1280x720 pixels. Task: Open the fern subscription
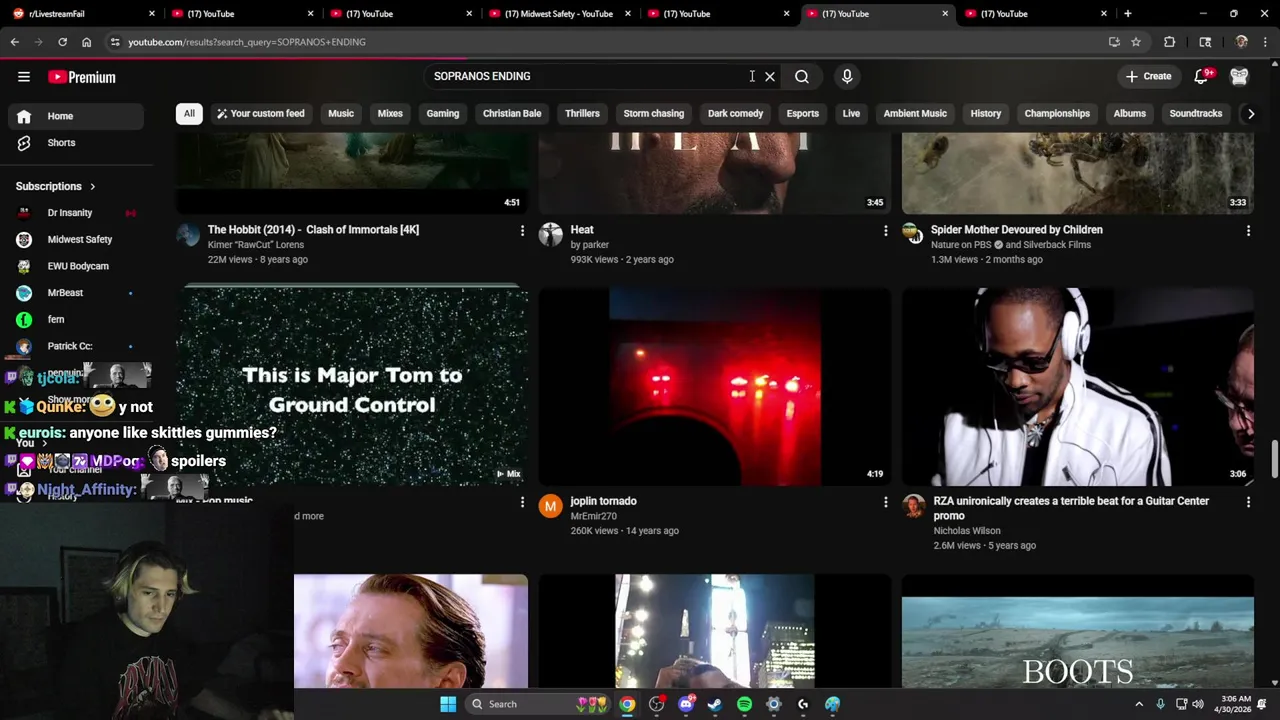click(x=76, y=319)
